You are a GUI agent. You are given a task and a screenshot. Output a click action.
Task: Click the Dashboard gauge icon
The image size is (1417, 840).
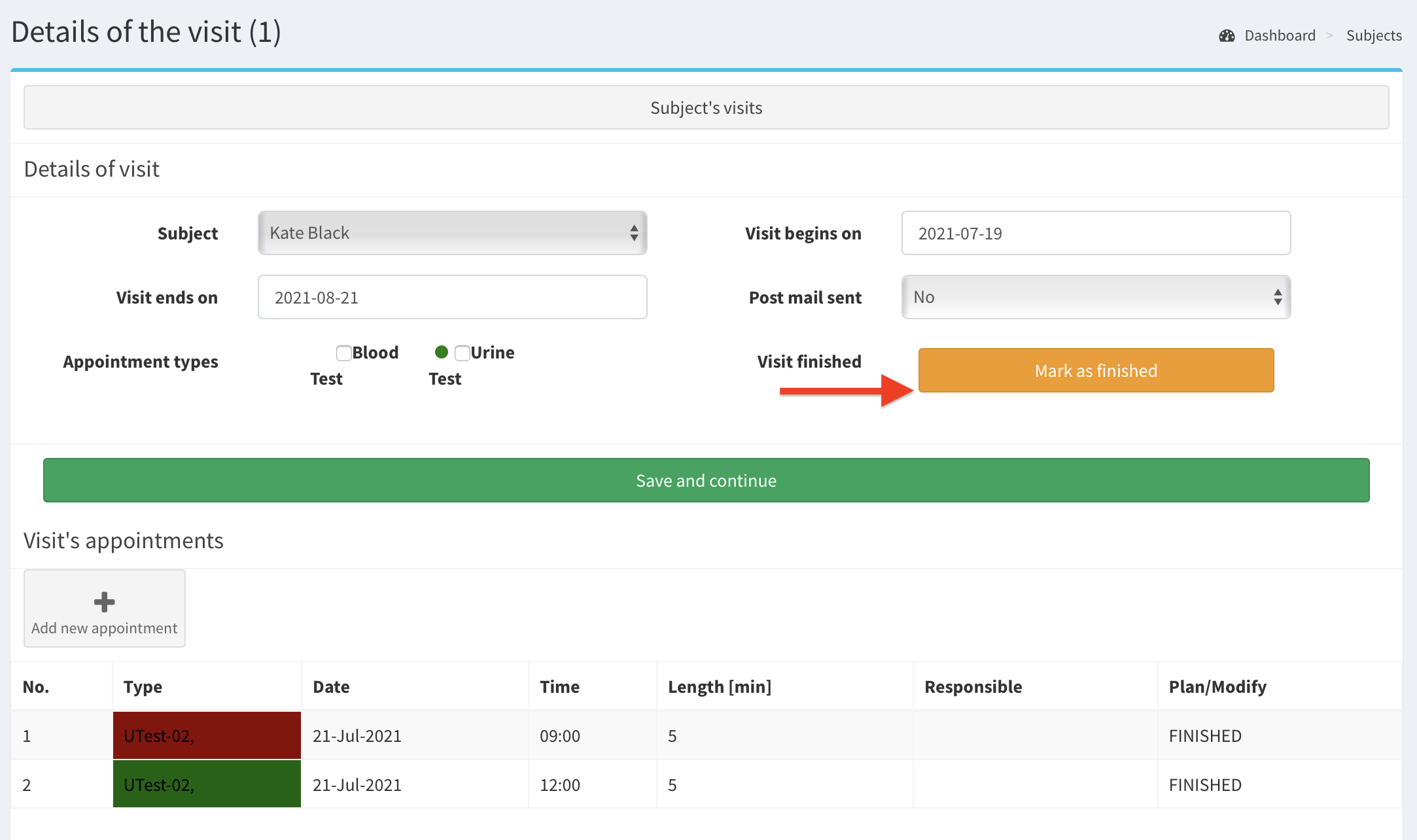(1227, 36)
